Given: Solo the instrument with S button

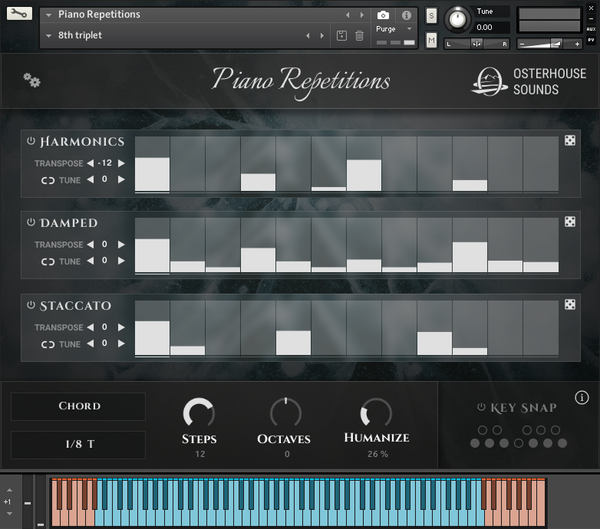Looking at the screenshot, I should [x=431, y=16].
